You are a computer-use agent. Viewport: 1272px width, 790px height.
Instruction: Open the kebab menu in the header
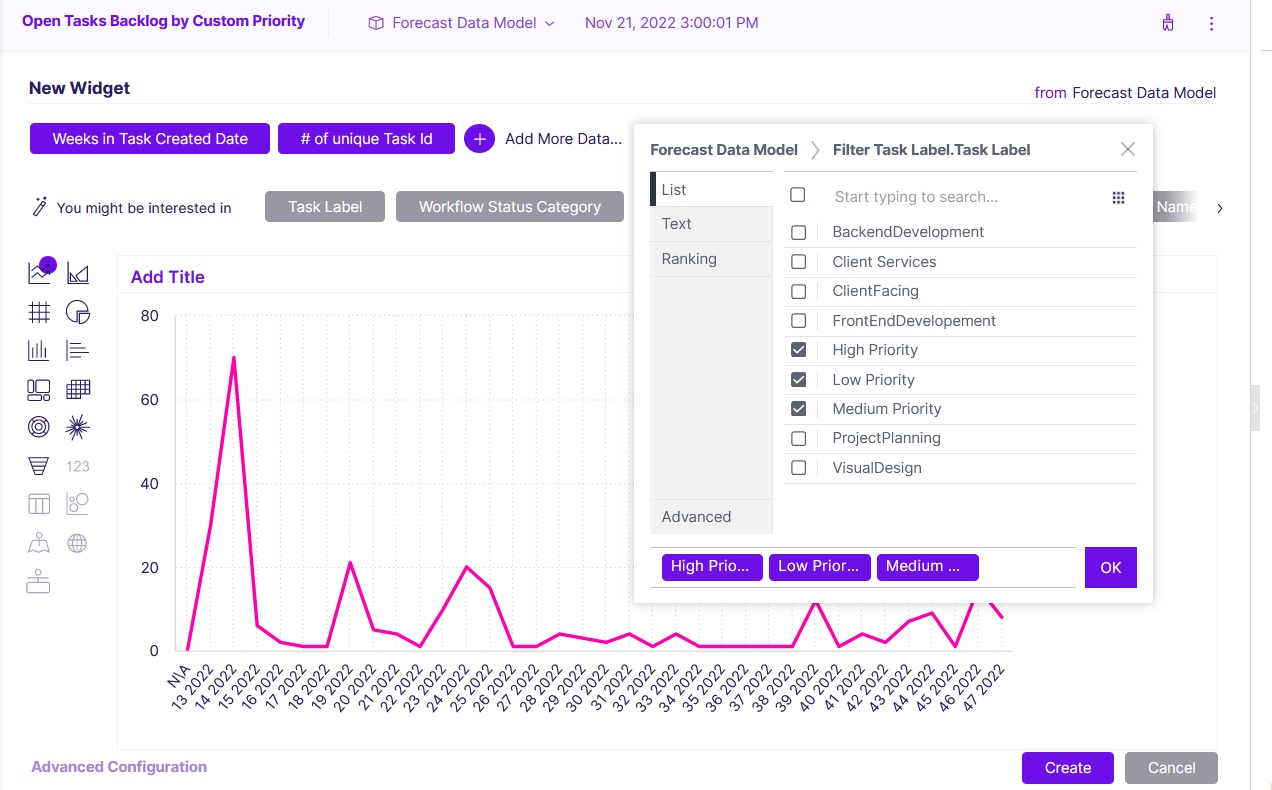pyautogui.click(x=1211, y=22)
